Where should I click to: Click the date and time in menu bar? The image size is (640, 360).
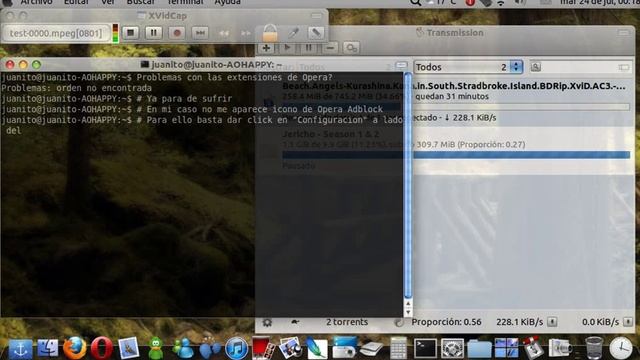[x=599, y=2]
